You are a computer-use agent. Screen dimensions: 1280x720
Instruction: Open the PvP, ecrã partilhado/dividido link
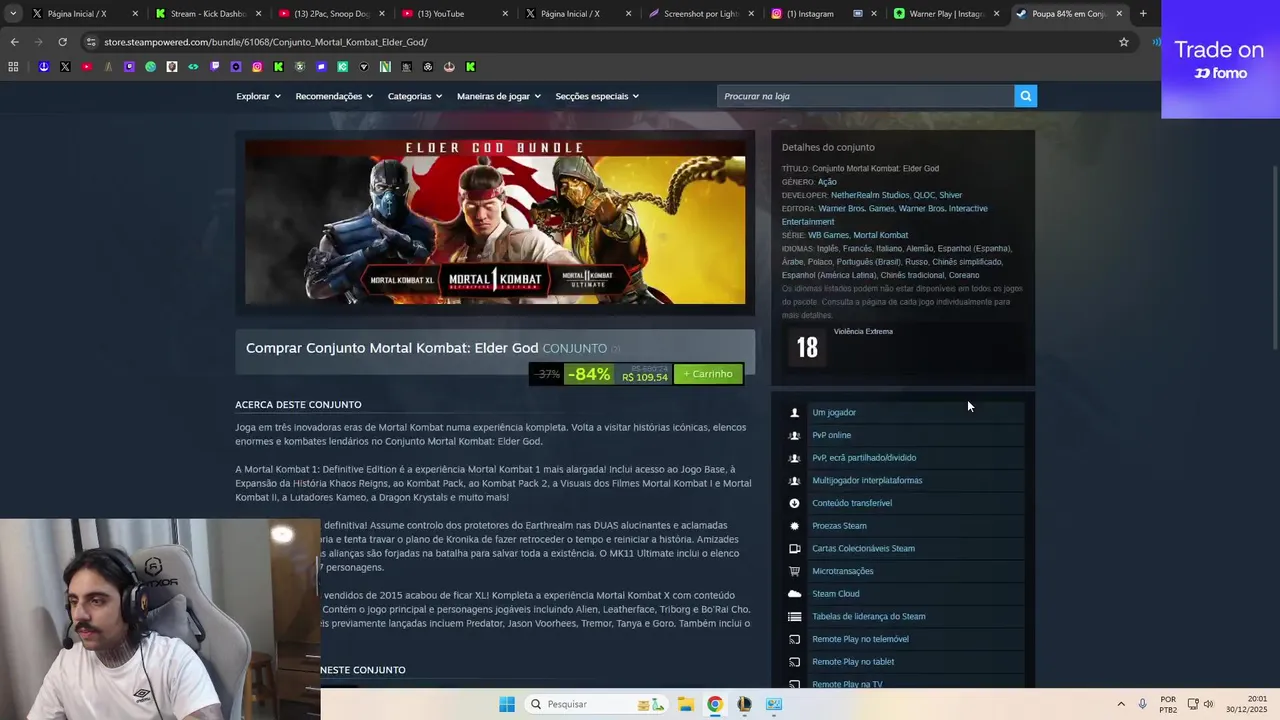[x=864, y=458]
